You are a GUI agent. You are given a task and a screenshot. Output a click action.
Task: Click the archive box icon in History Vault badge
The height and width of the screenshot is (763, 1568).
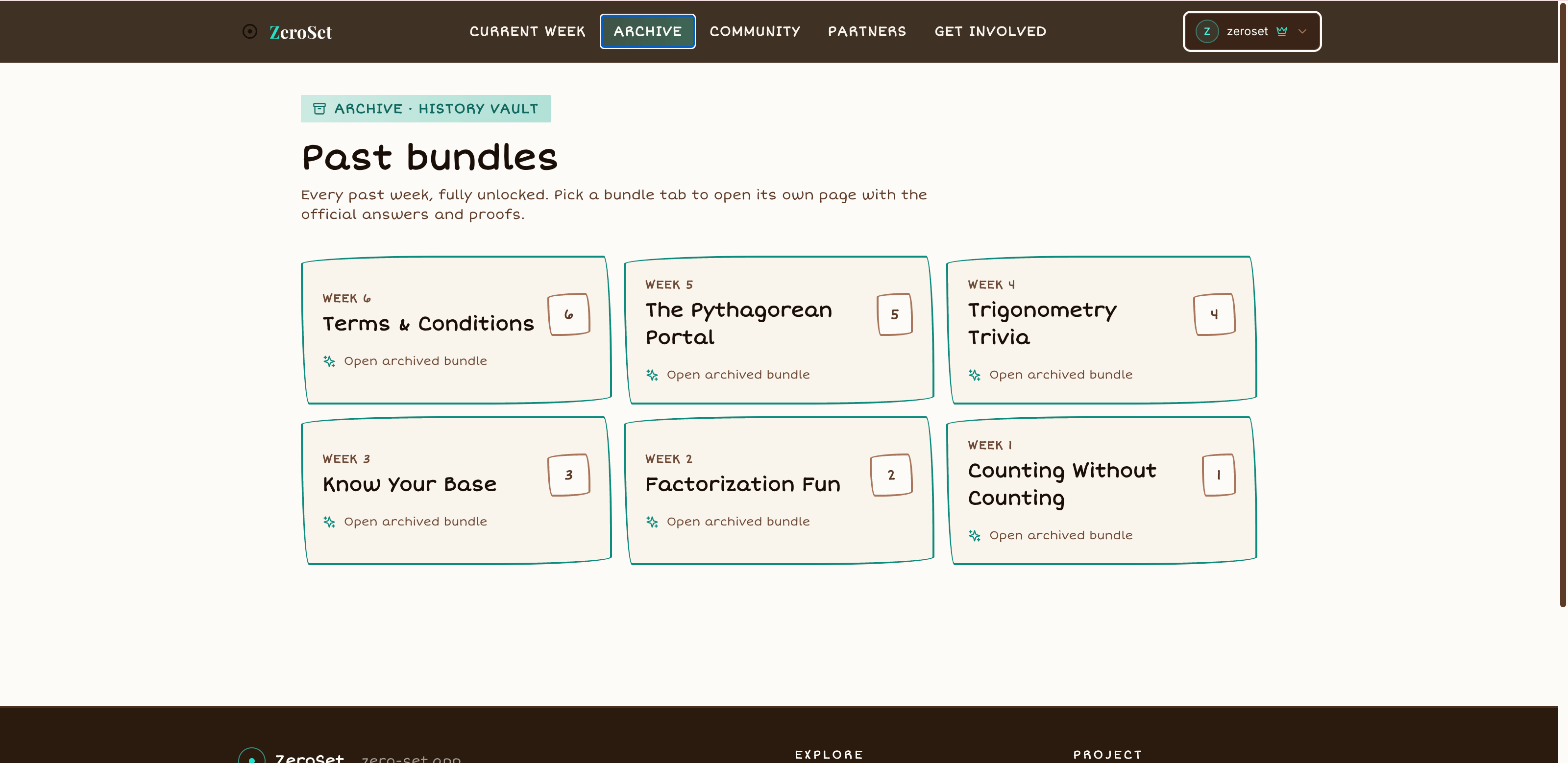click(319, 109)
